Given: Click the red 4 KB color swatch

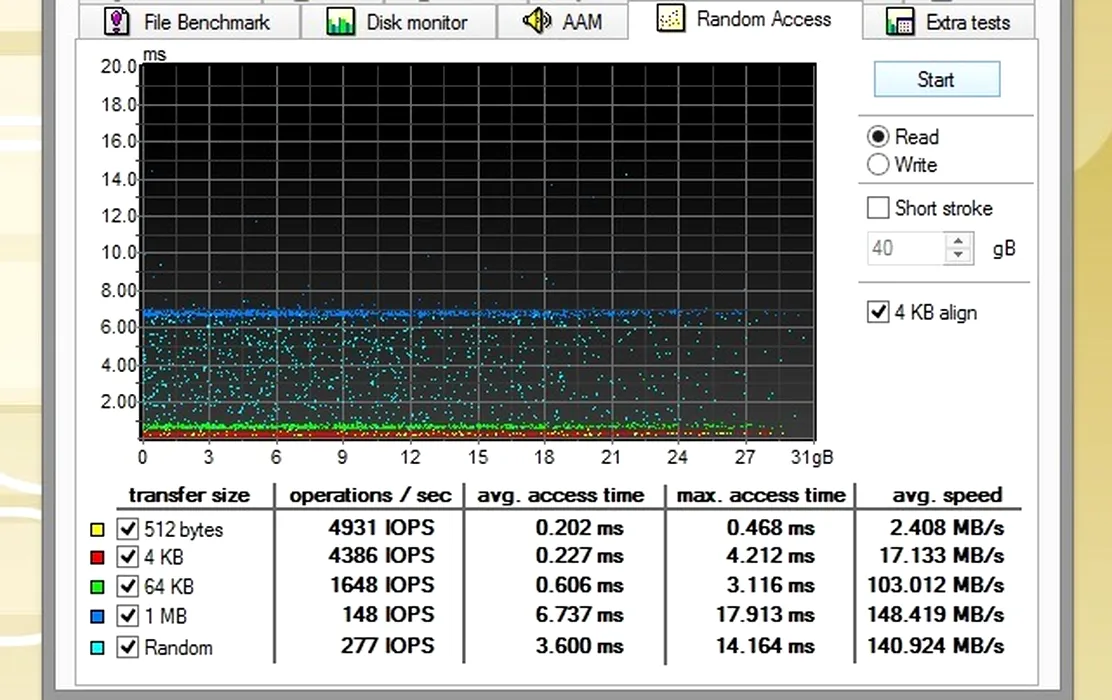Looking at the screenshot, I should tap(97, 558).
